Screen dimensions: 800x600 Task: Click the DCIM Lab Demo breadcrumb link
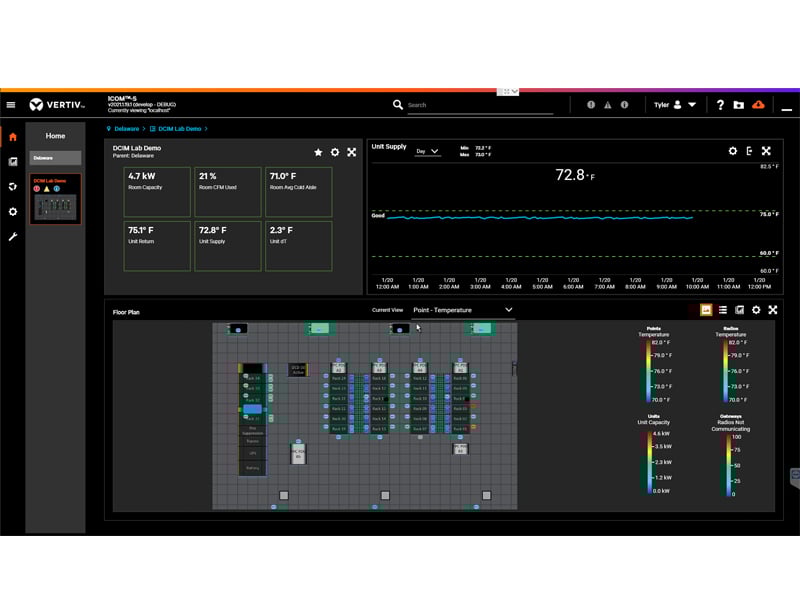coord(178,129)
